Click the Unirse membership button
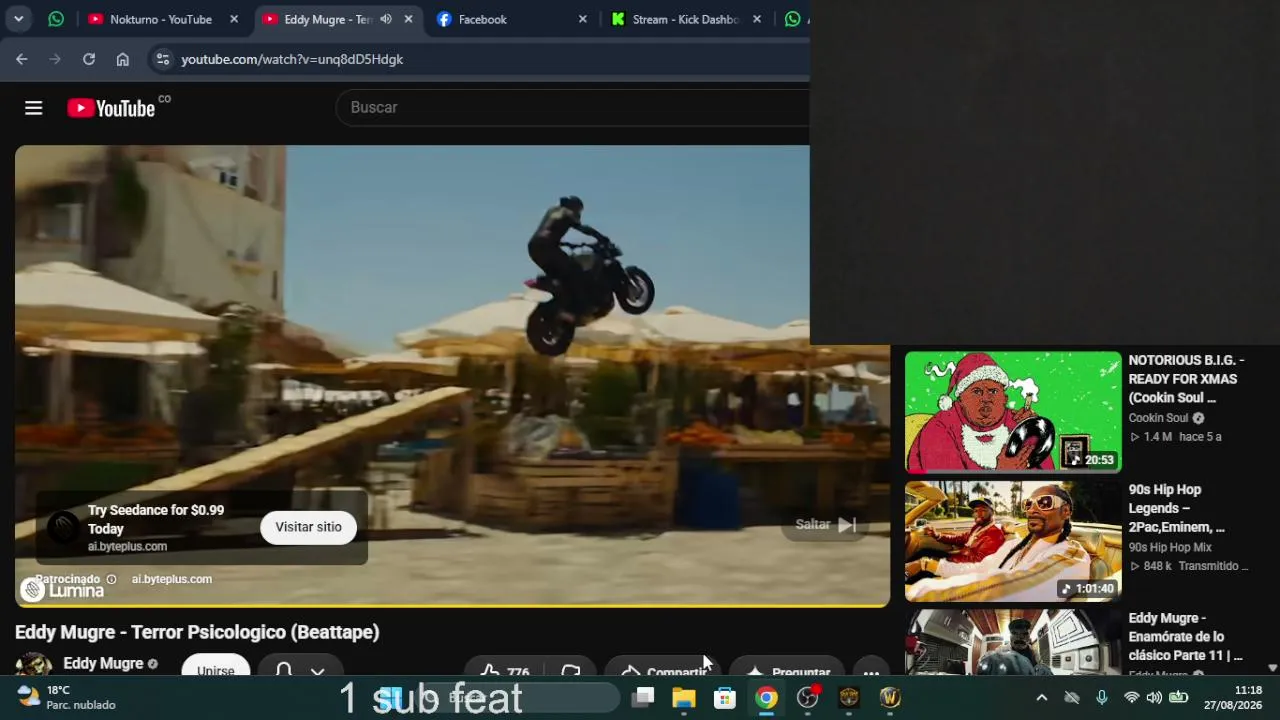This screenshot has width=1280, height=720. 216,665
